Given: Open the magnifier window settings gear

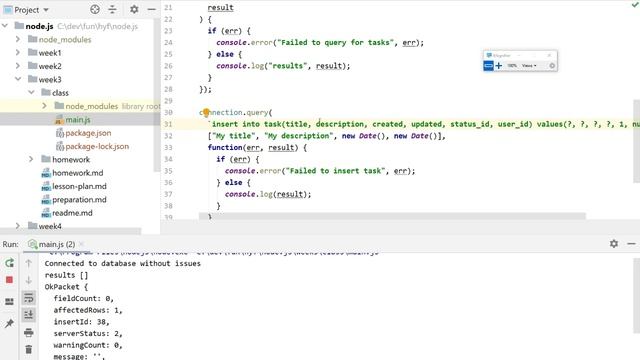Looking at the screenshot, I should [x=552, y=66].
